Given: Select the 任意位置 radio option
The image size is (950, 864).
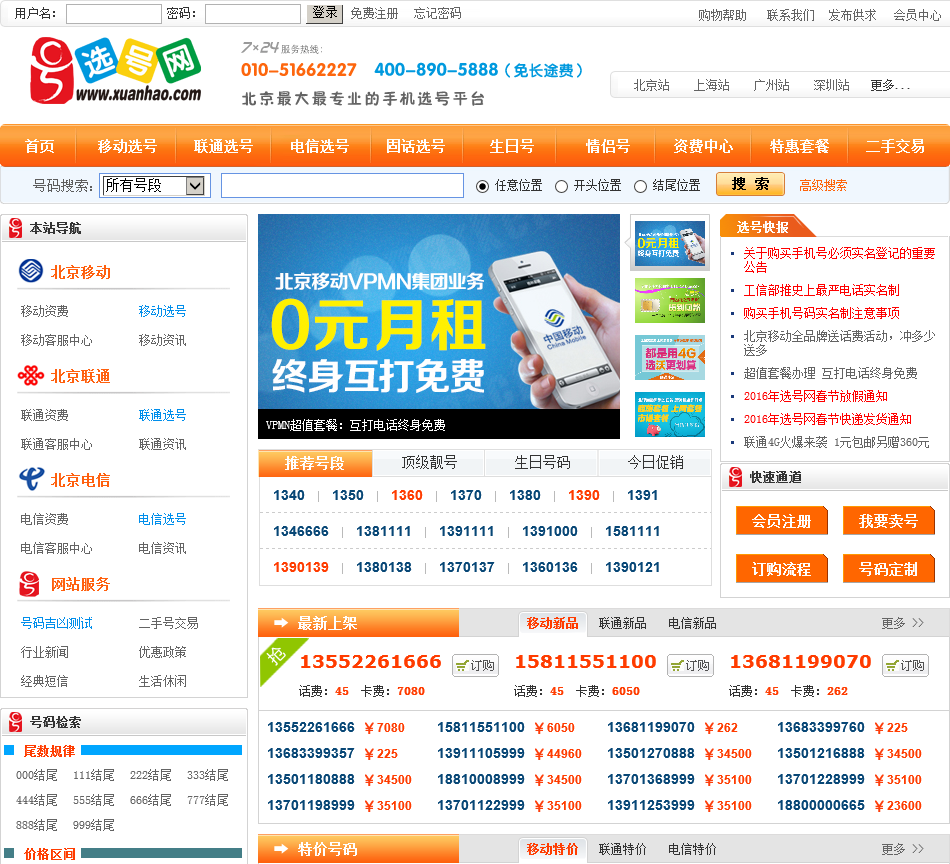Looking at the screenshot, I should [x=482, y=187].
